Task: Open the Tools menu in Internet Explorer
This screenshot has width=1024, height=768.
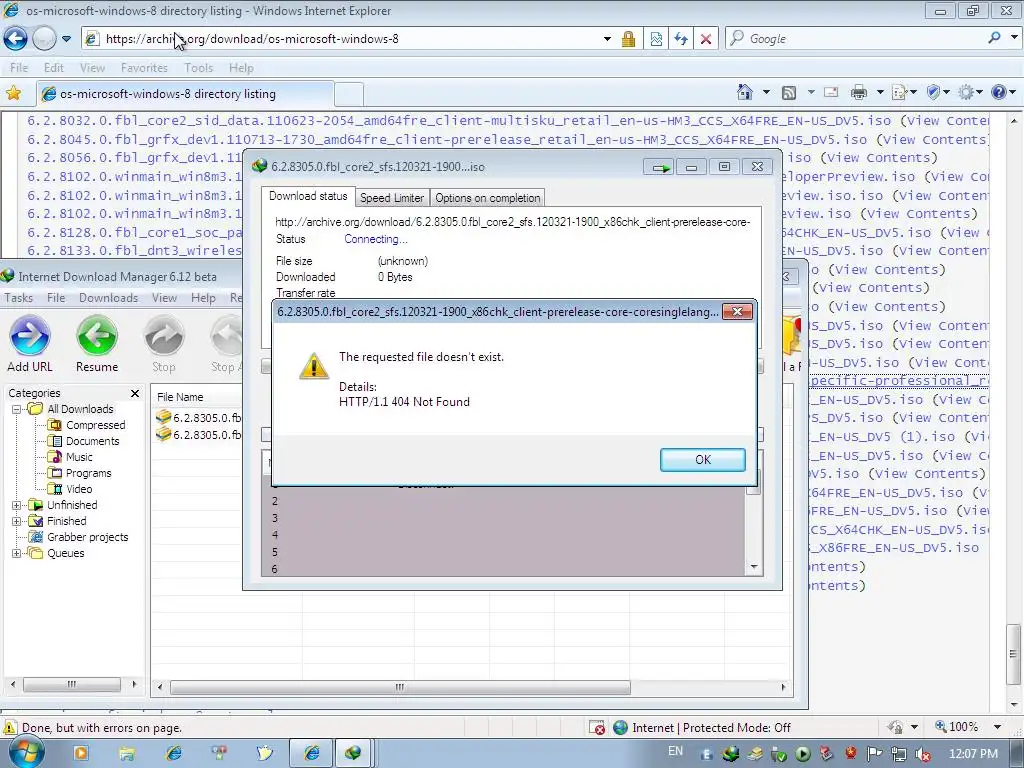Action: [x=199, y=68]
